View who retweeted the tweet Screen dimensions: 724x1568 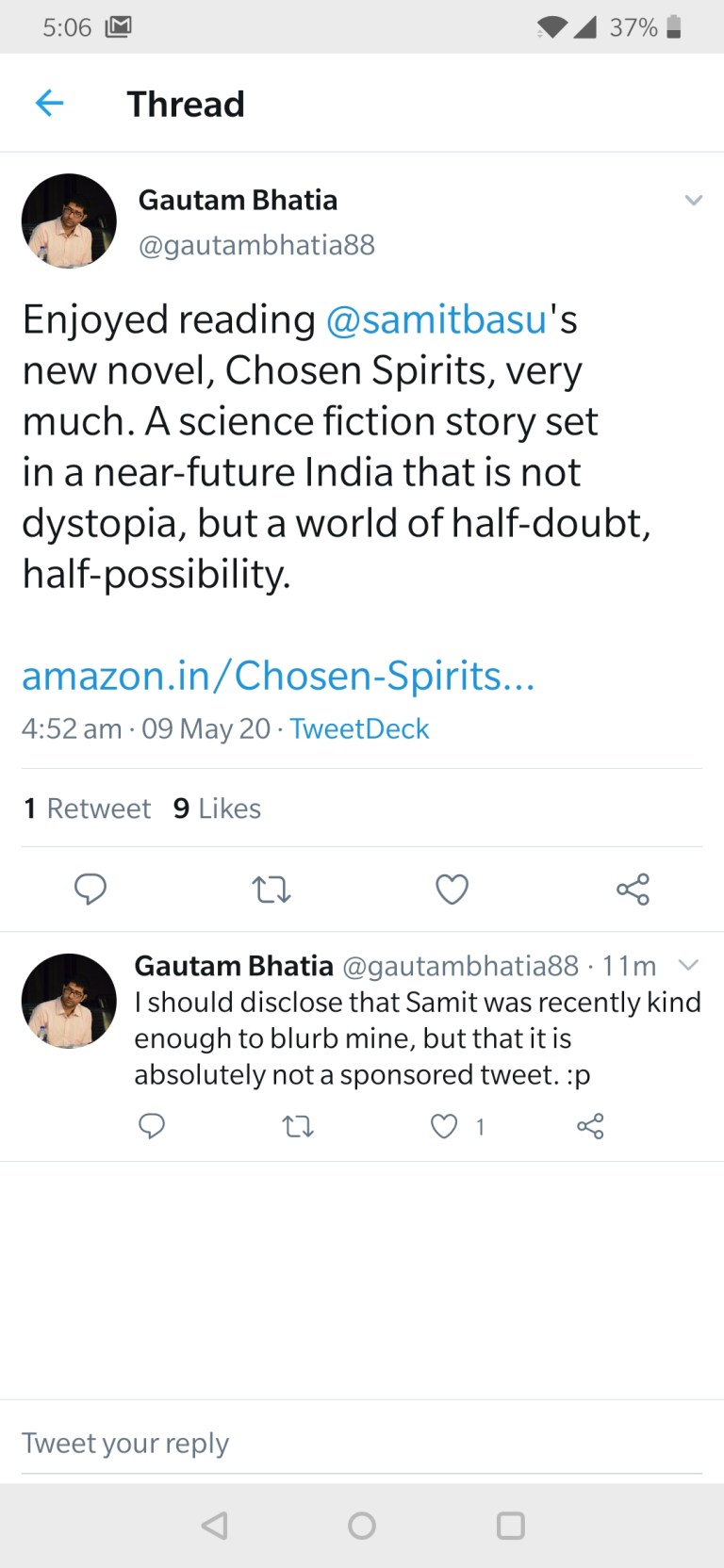pos(87,808)
